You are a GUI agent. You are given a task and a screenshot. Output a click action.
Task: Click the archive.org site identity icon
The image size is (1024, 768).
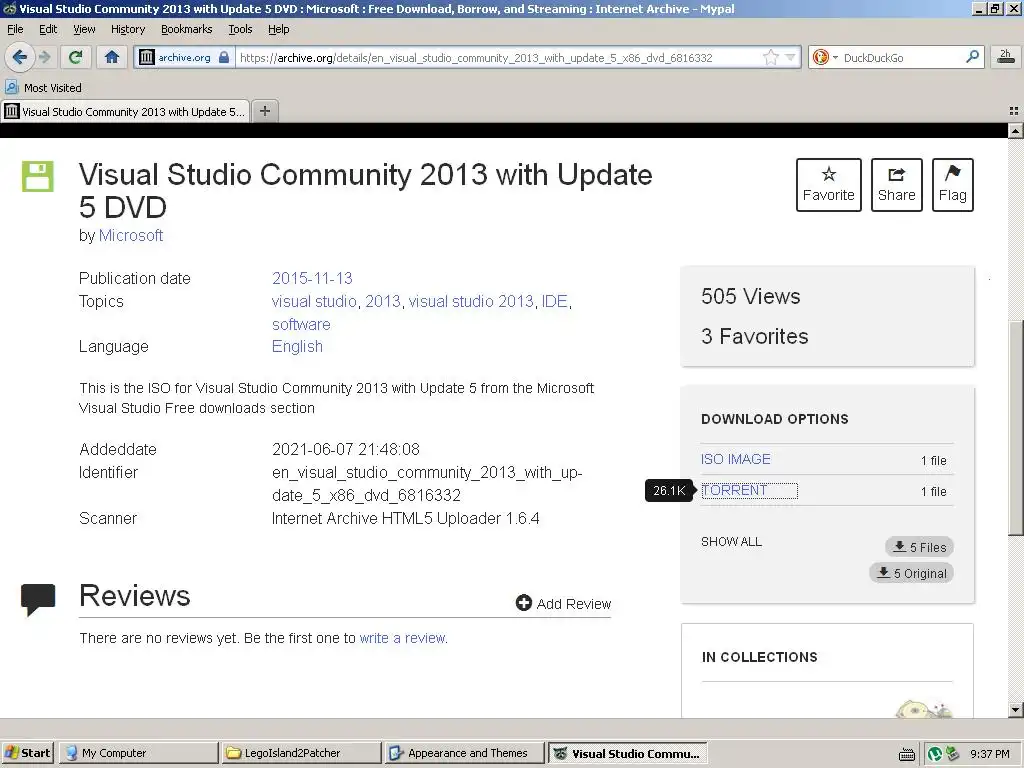click(147, 57)
